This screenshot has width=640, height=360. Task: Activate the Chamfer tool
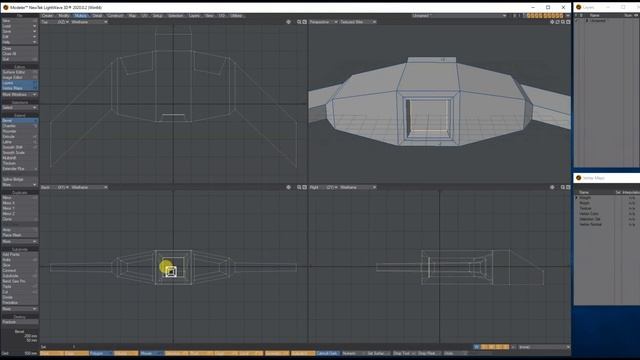[x=19, y=126]
